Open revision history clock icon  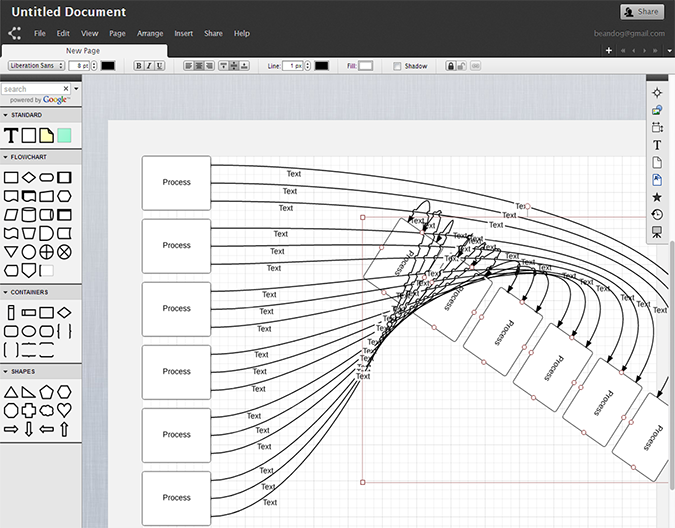(x=657, y=214)
